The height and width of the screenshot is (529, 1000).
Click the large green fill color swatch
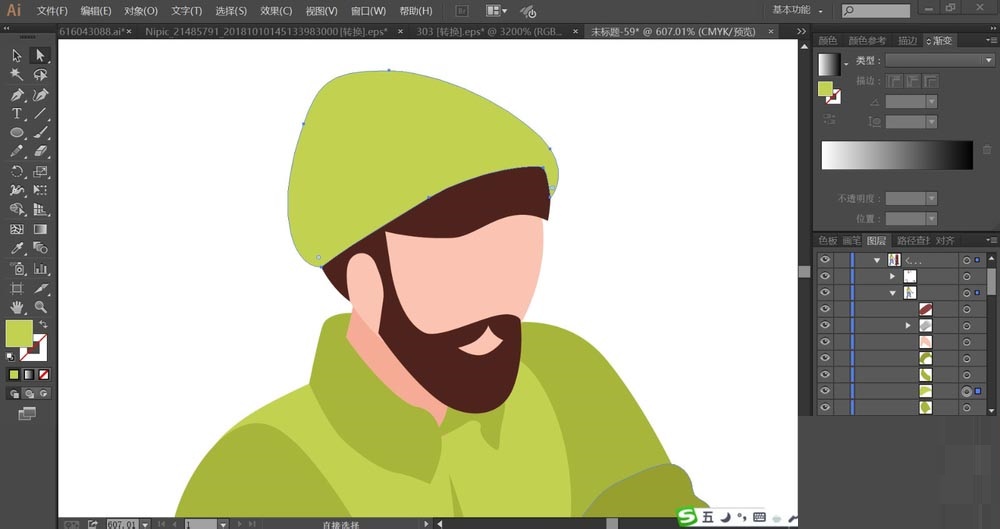(19, 333)
